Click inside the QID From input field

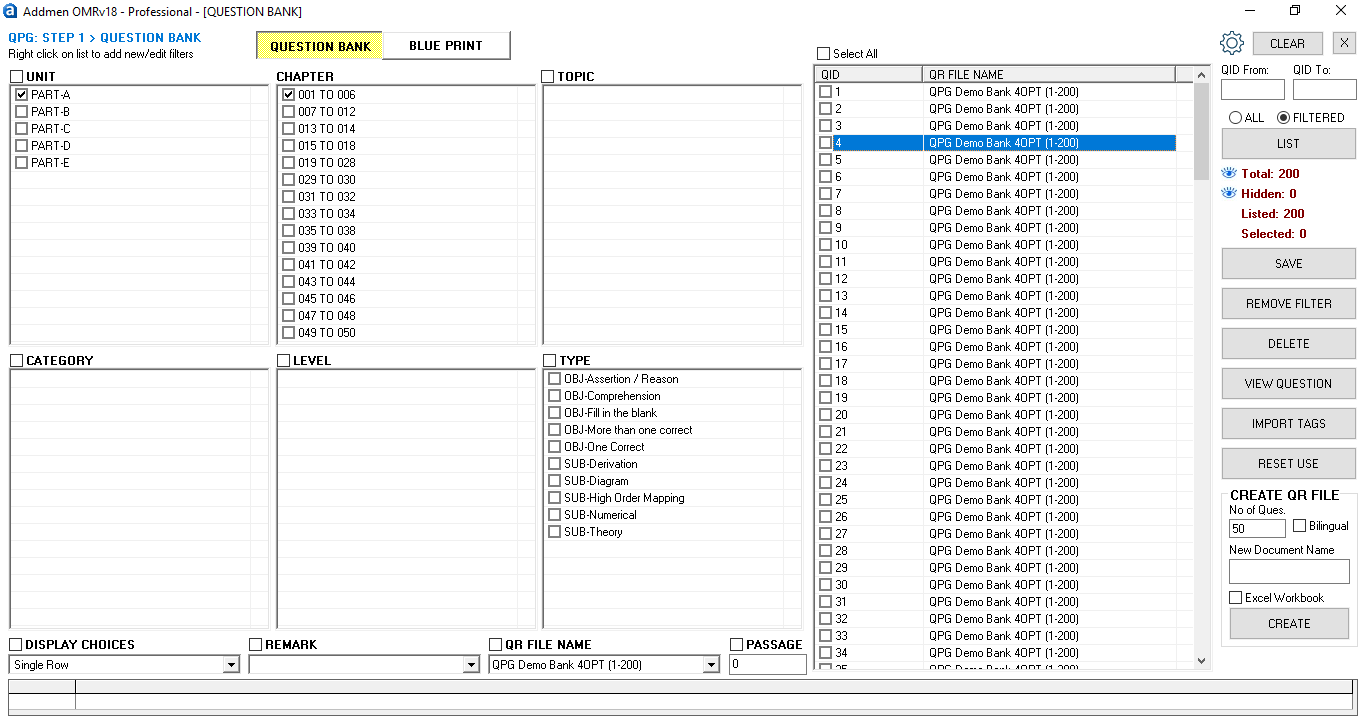1252,89
